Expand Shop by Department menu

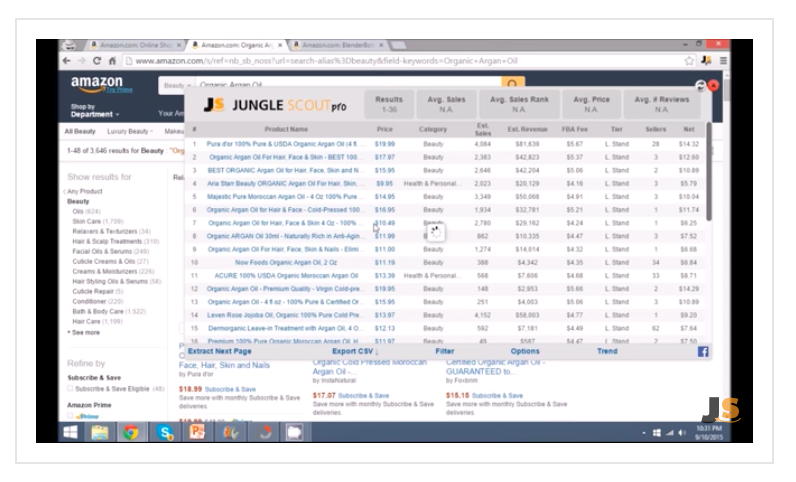[95, 111]
